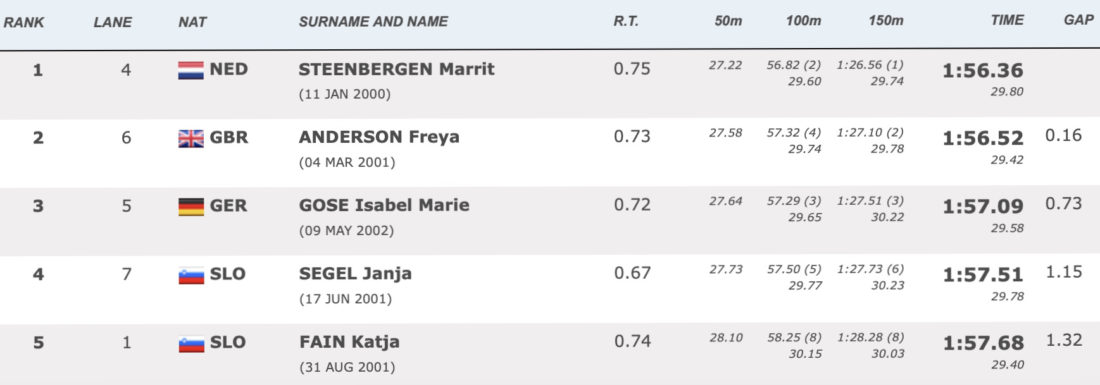Click Slovenia flag next to FAIN Katja
The image size is (1100, 385).
(191, 343)
